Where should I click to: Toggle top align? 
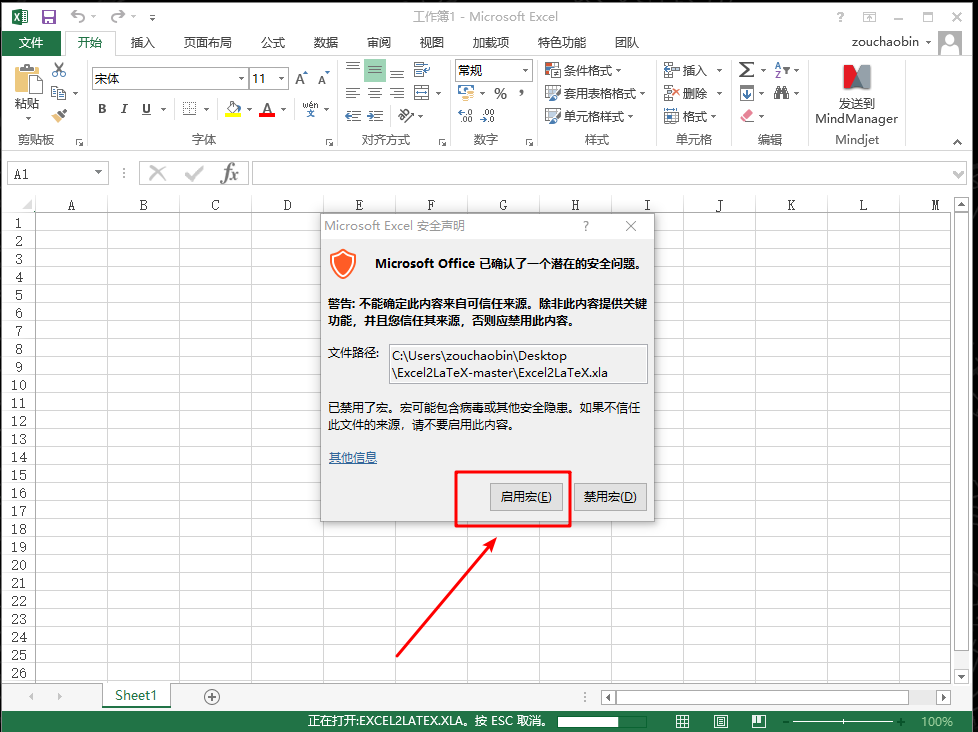(x=352, y=69)
